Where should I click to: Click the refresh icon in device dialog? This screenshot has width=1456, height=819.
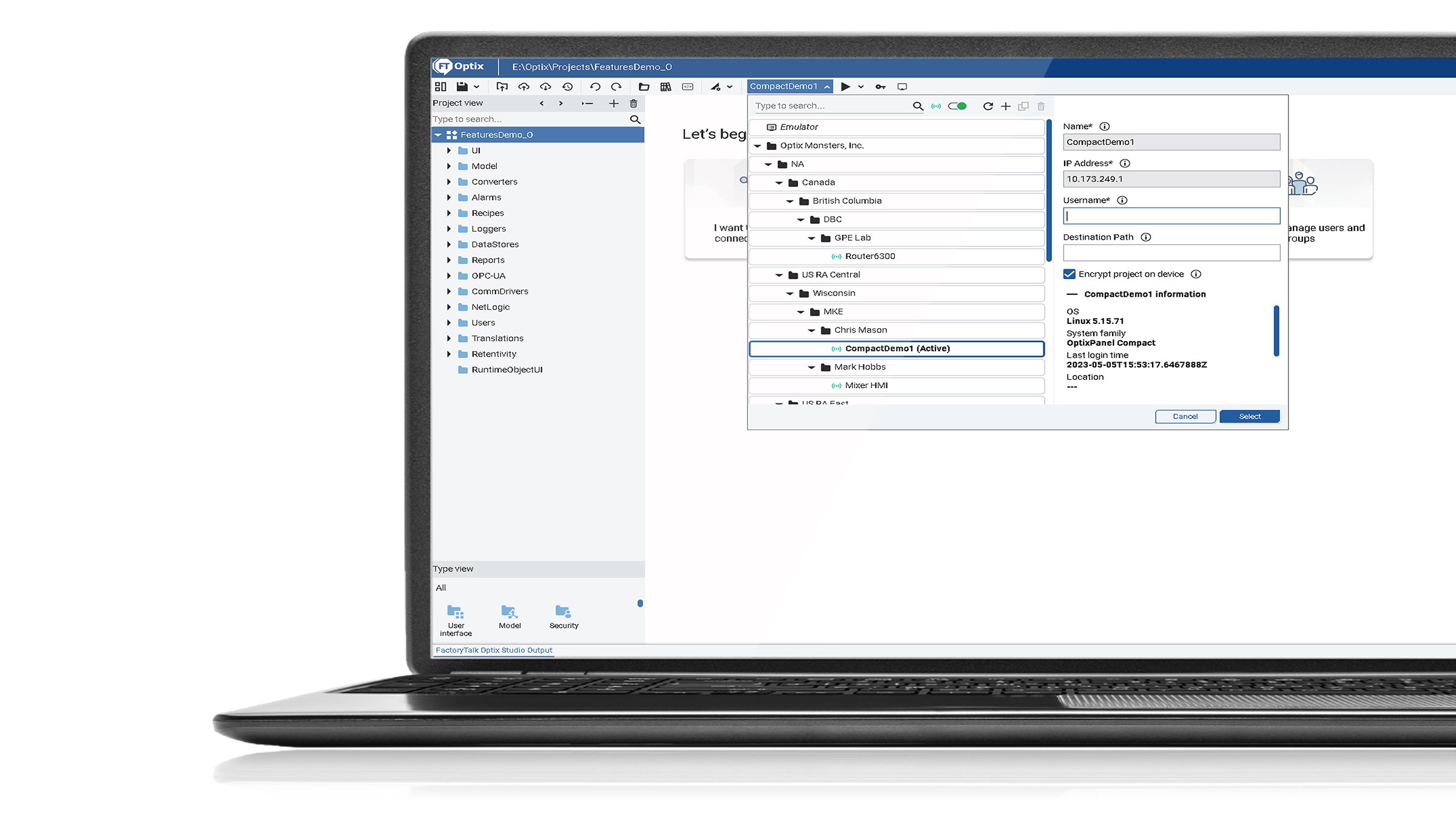click(x=988, y=106)
